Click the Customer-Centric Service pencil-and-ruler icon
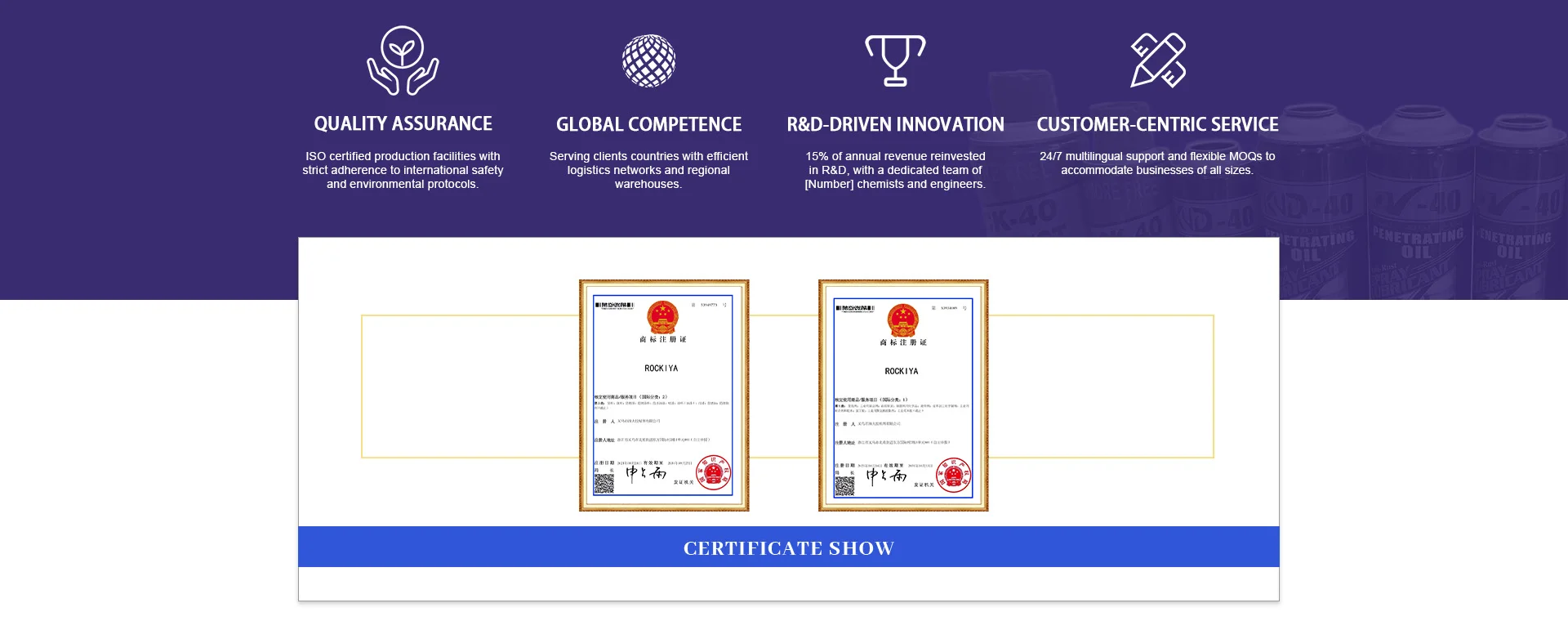This screenshot has height=639, width=1568. click(1158, 60)
